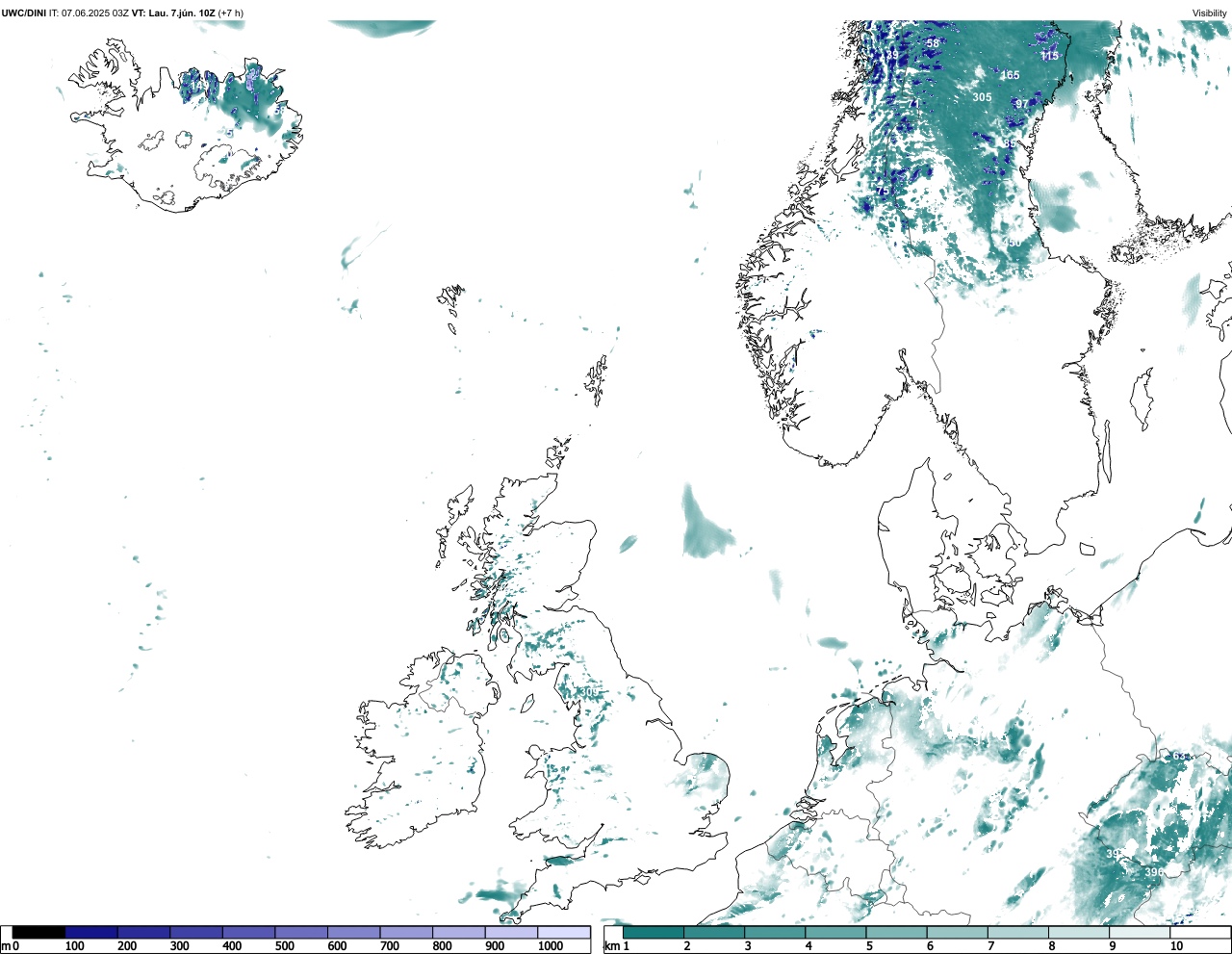
Task: Select the 4–5 km legend swatch
Action: pos(835,932)
